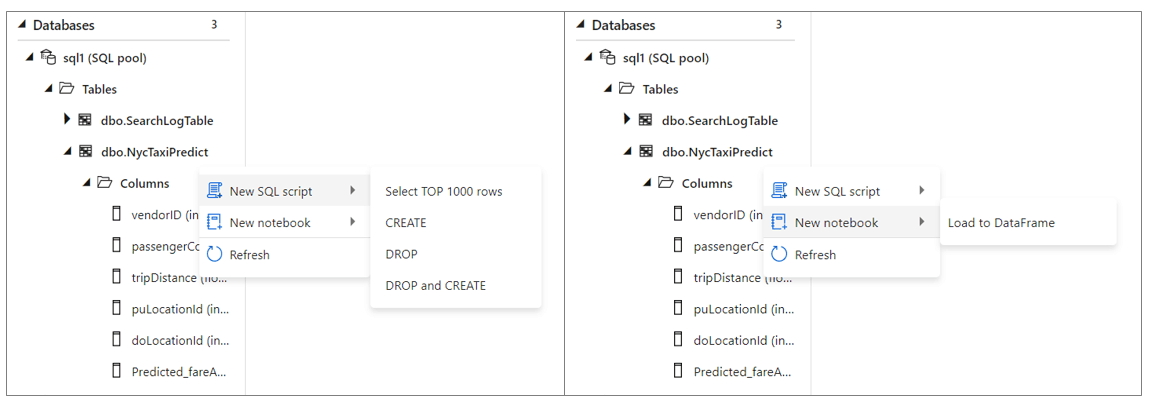Collapse the sql1 SQL pool node in right panel
Image resolution: width=1156 pixels, height=402 pixels.
click(x=588, y=57)
